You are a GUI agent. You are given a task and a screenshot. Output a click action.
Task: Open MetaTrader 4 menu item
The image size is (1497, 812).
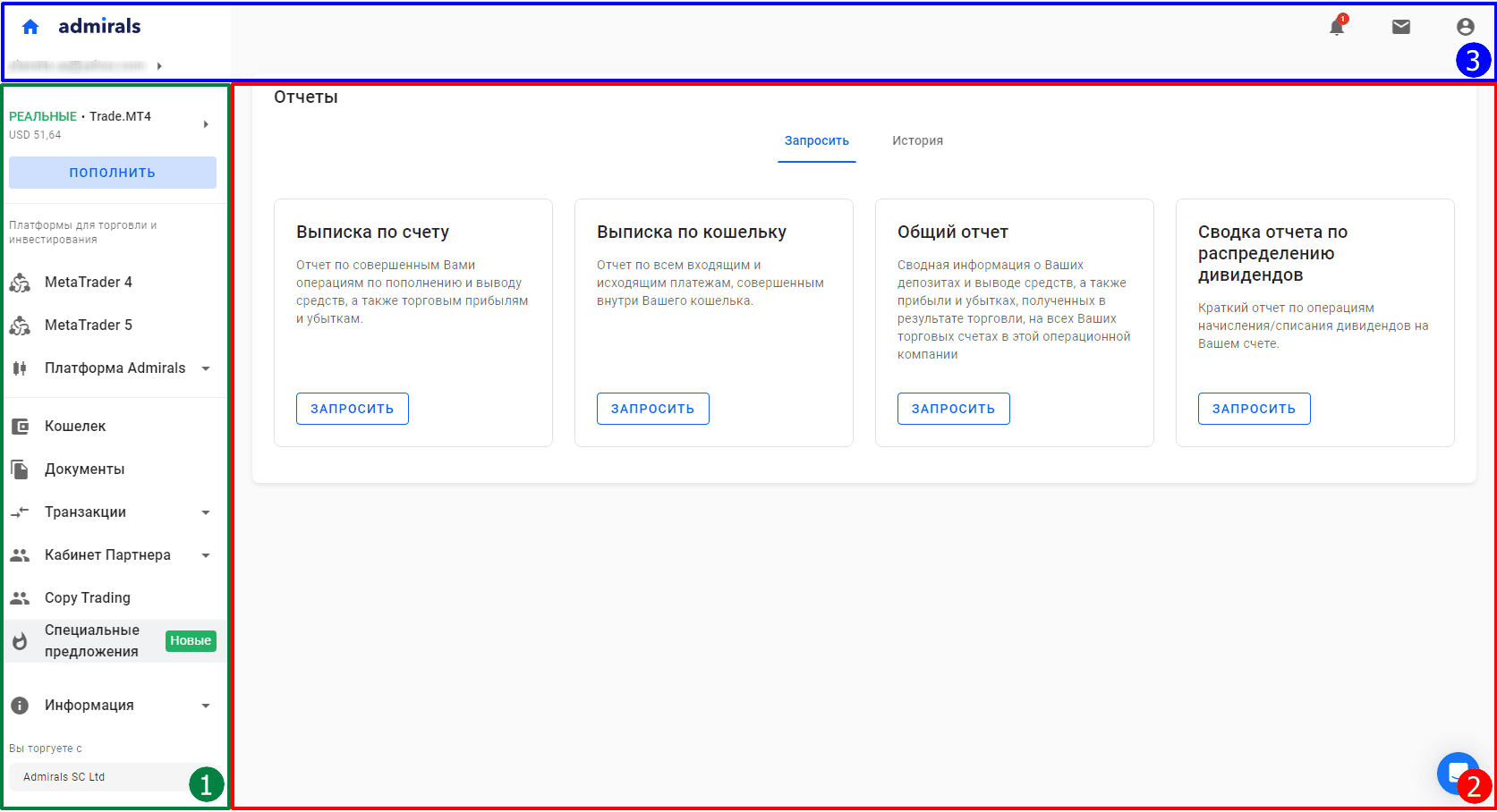[89, 283]
